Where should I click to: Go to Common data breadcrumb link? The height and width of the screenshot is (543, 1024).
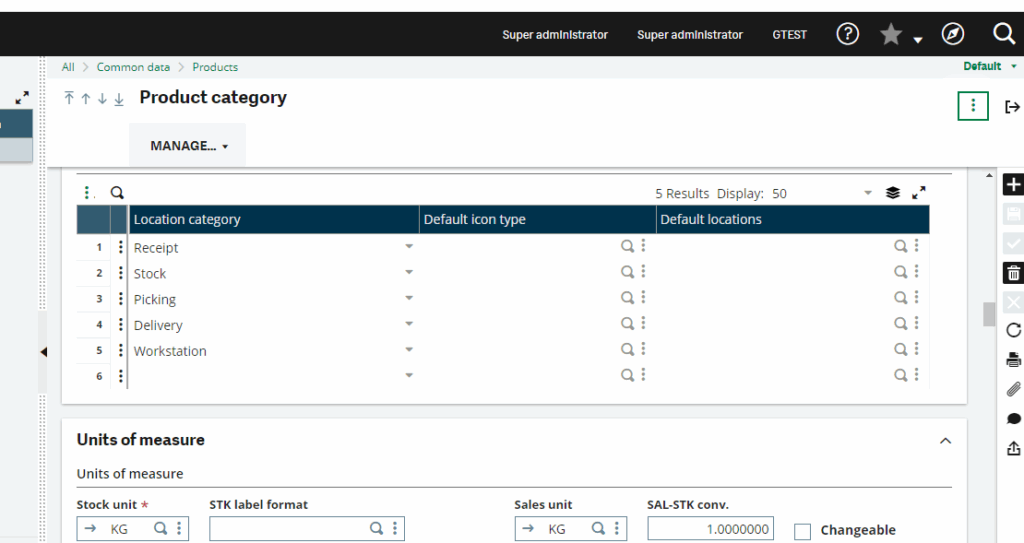click(133, 67)
